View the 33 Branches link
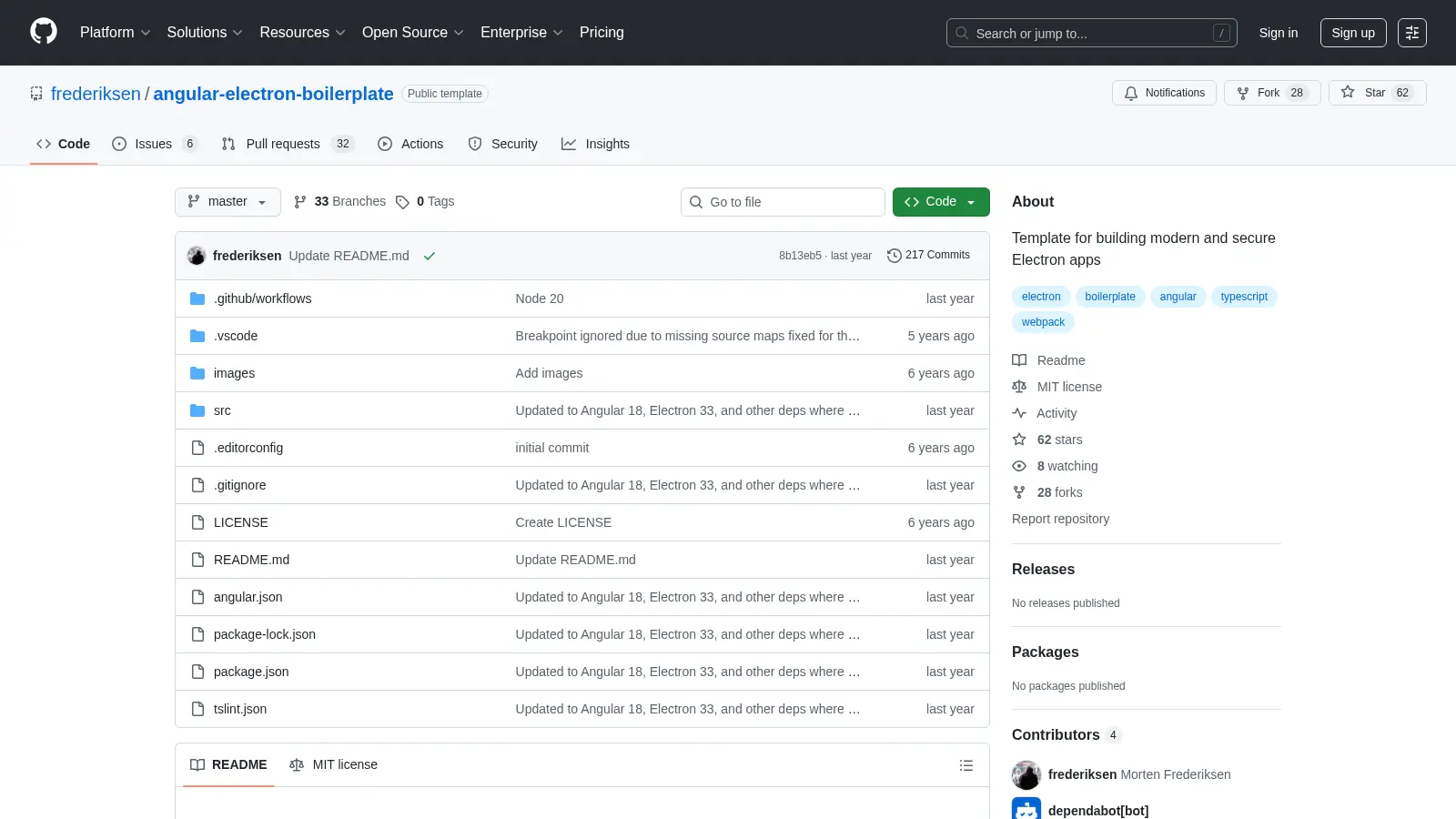This screenshot has width=1456, height=819. (x=339, y=202)
